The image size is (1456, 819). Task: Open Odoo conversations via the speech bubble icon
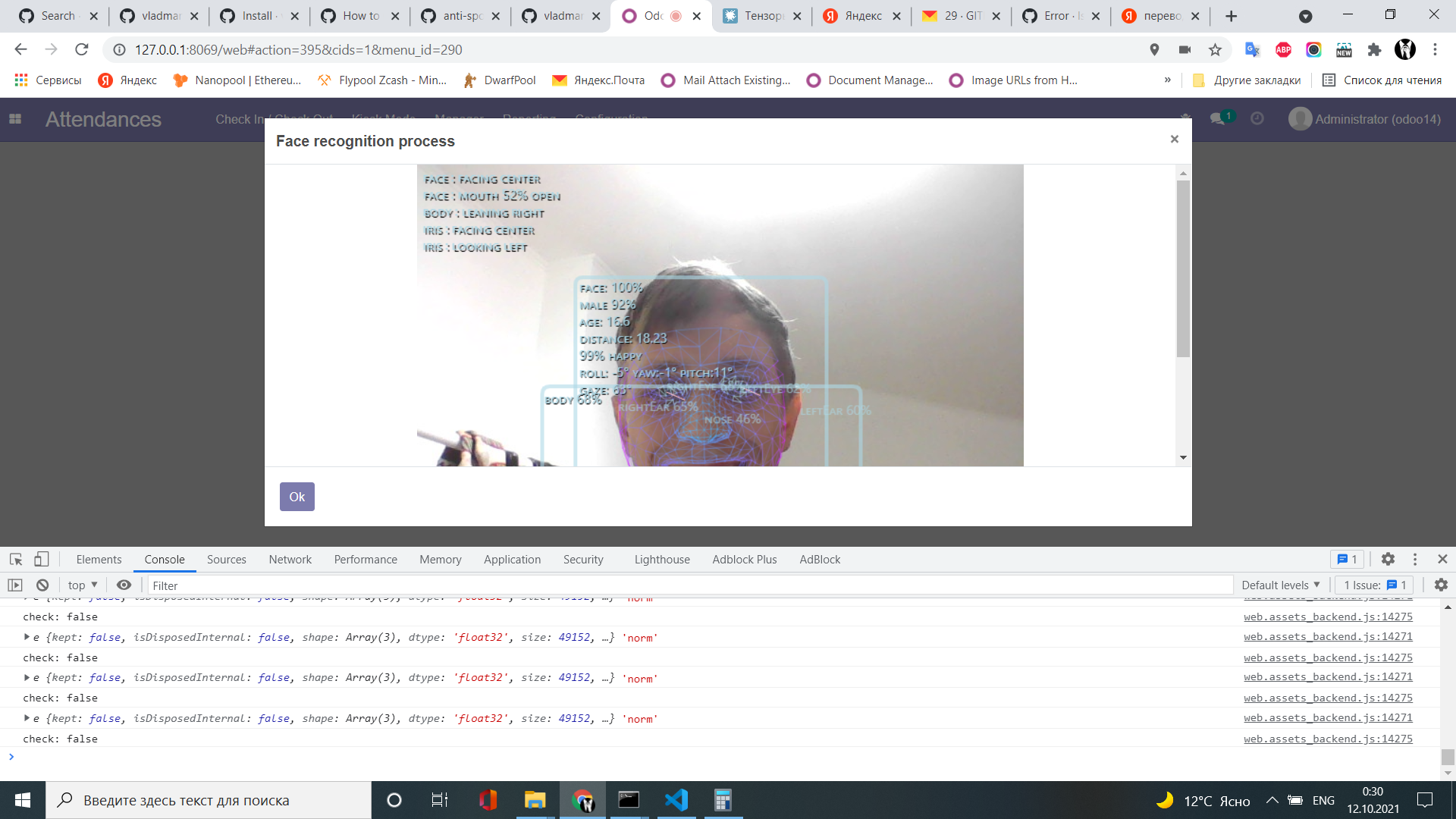pyautogui.click(x=1217, y=118)
